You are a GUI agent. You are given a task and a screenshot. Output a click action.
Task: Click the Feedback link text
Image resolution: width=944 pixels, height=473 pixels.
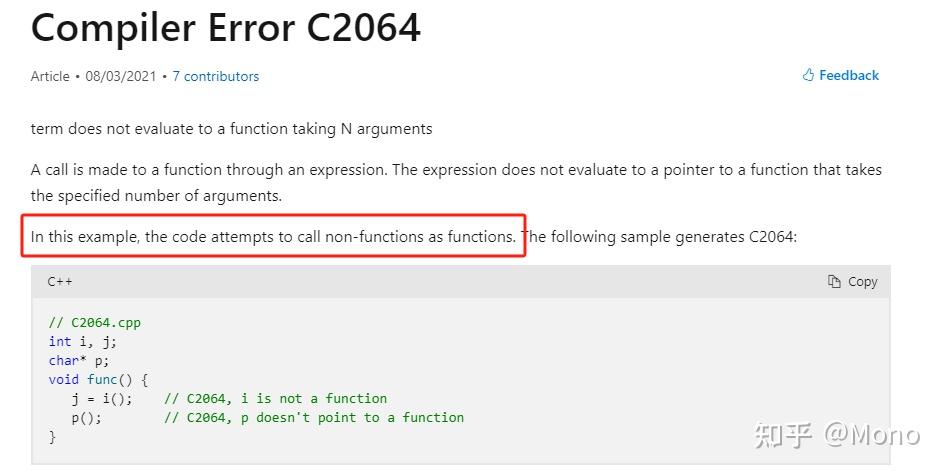point(849,75)
